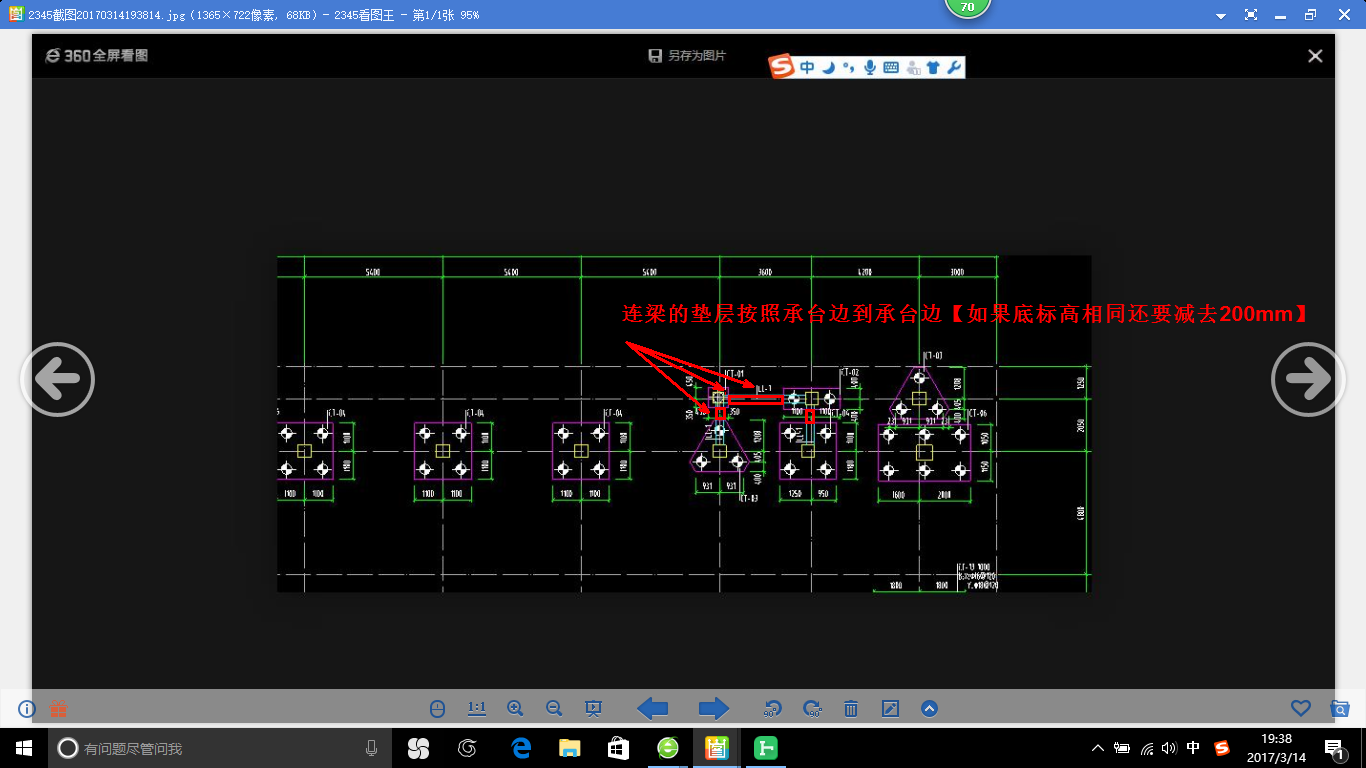Open File Explorer from taskbar
This screenshot has width=1366, height=768.
pos(569,748)
